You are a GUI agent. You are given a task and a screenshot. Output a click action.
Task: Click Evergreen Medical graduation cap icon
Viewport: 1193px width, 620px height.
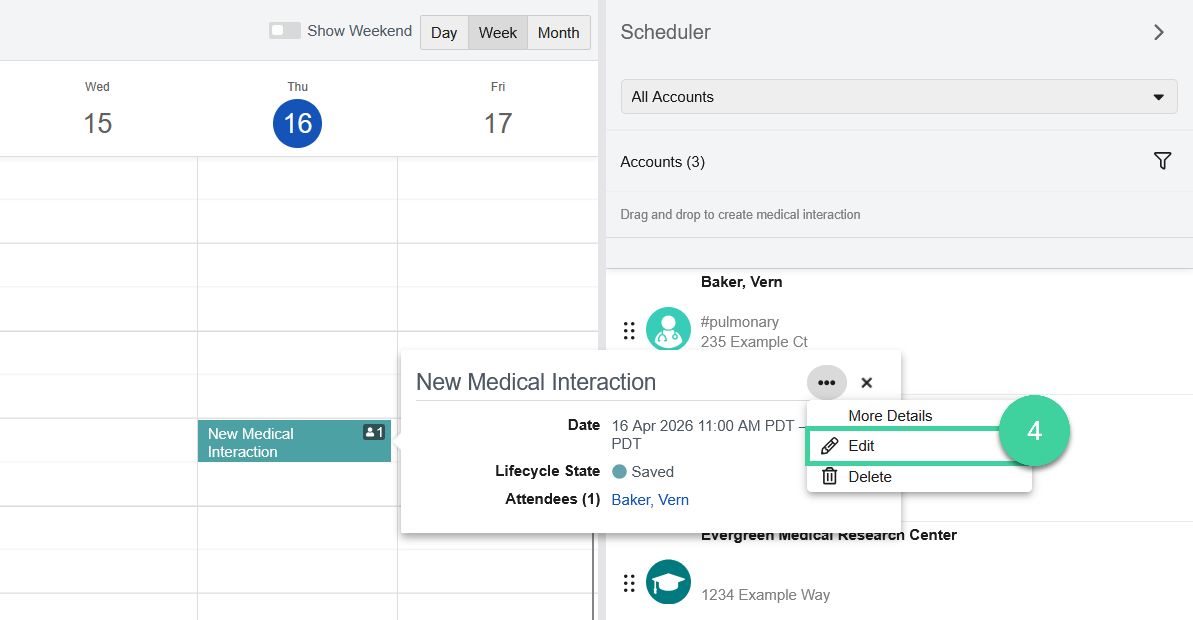tap(668, 582)
